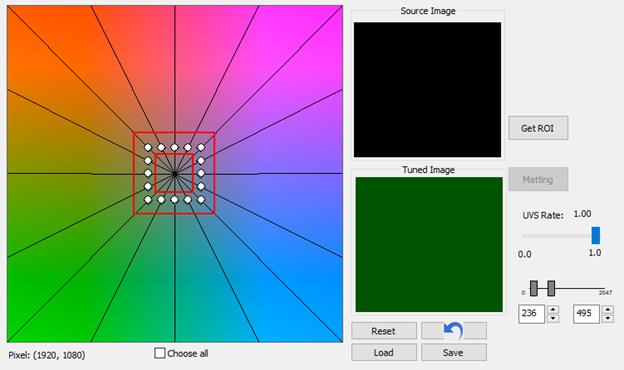This screenshot has width=624, height=370.
Task: Click the Get ROI button
Action: tap(538, 128)
